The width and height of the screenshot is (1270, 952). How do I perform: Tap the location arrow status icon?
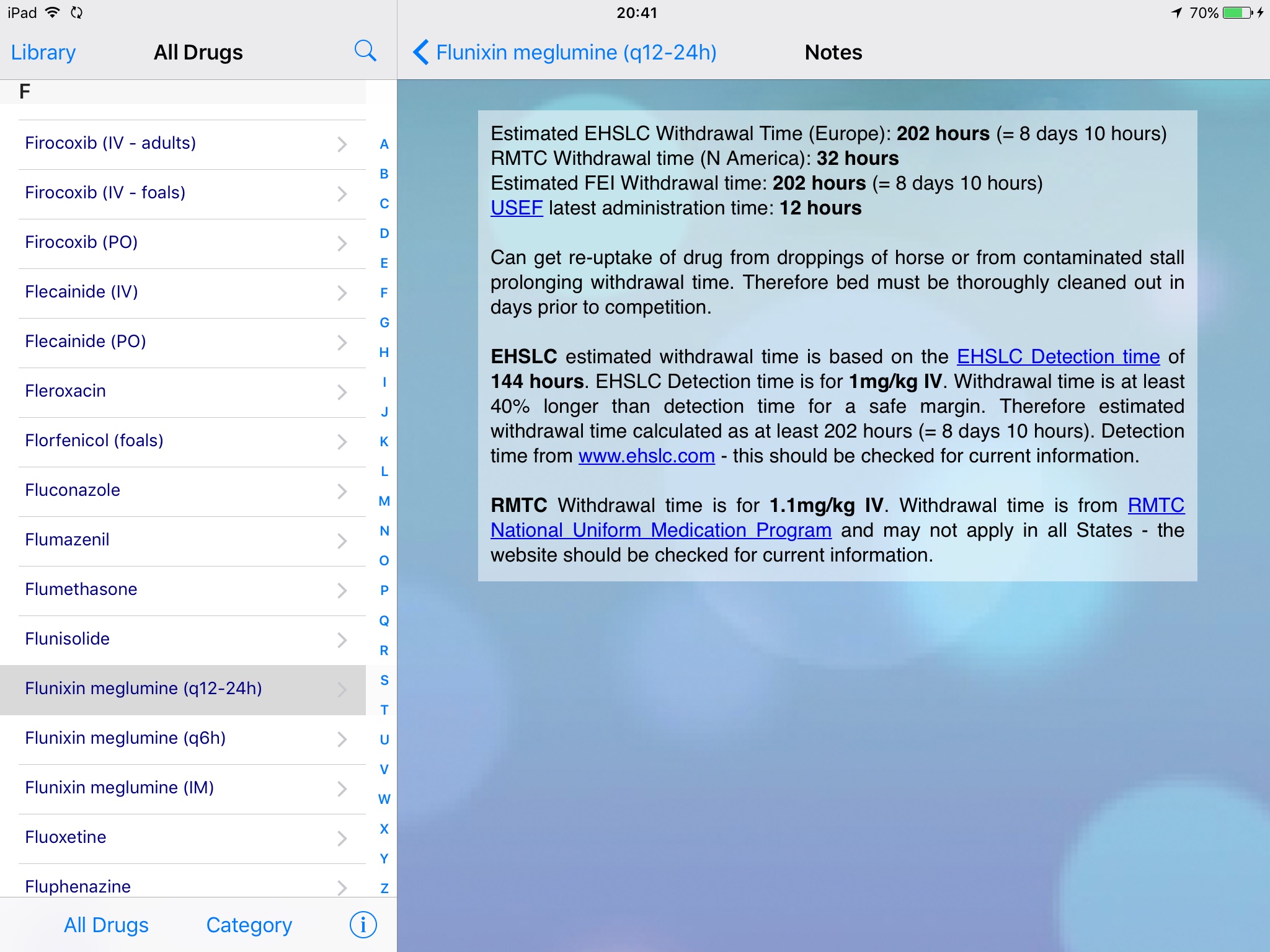(x=1176, y=12)
